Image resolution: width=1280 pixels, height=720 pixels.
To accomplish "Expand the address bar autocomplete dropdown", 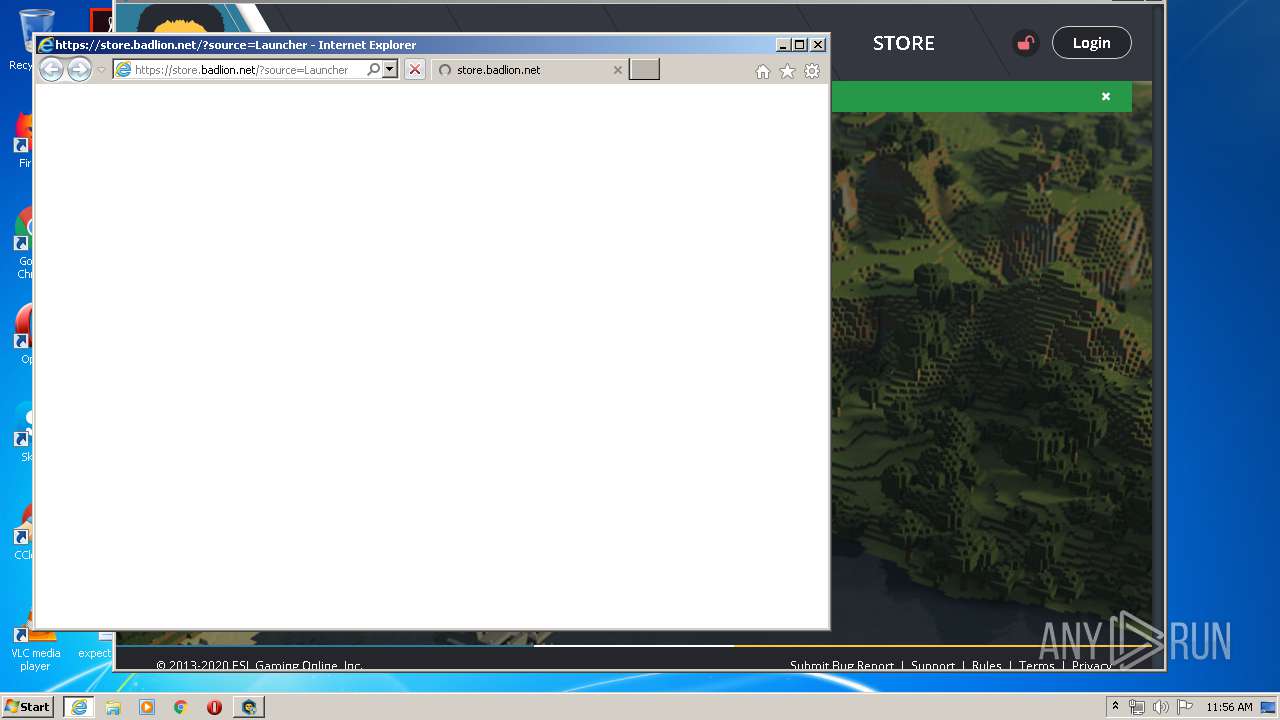I will click(x=390, y=70).
